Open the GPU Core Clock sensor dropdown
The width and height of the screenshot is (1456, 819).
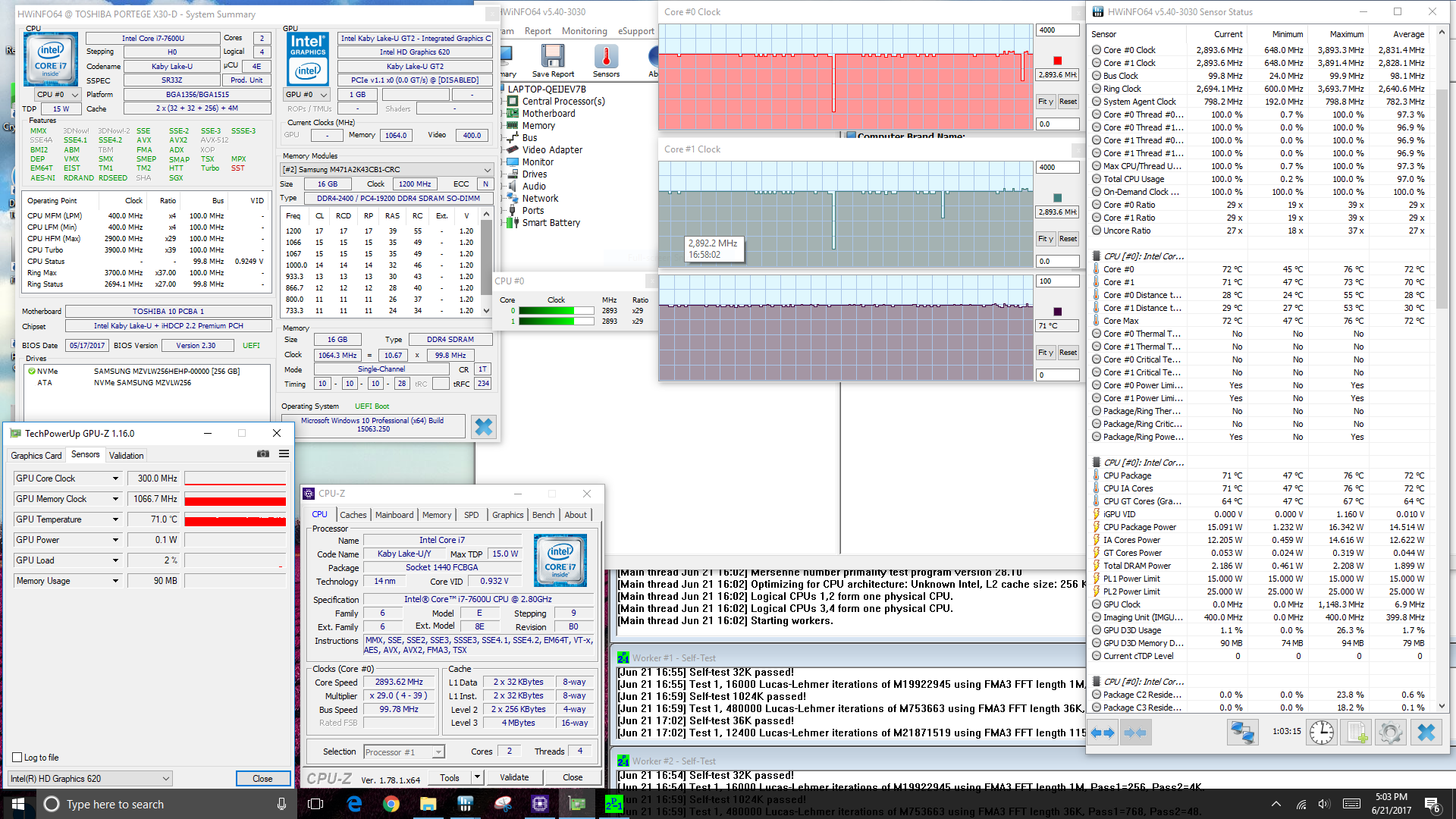coord(115,479)
